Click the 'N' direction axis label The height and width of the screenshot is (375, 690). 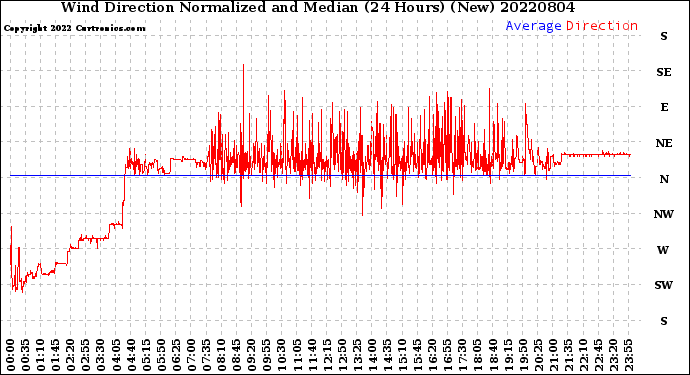(664, 179)
